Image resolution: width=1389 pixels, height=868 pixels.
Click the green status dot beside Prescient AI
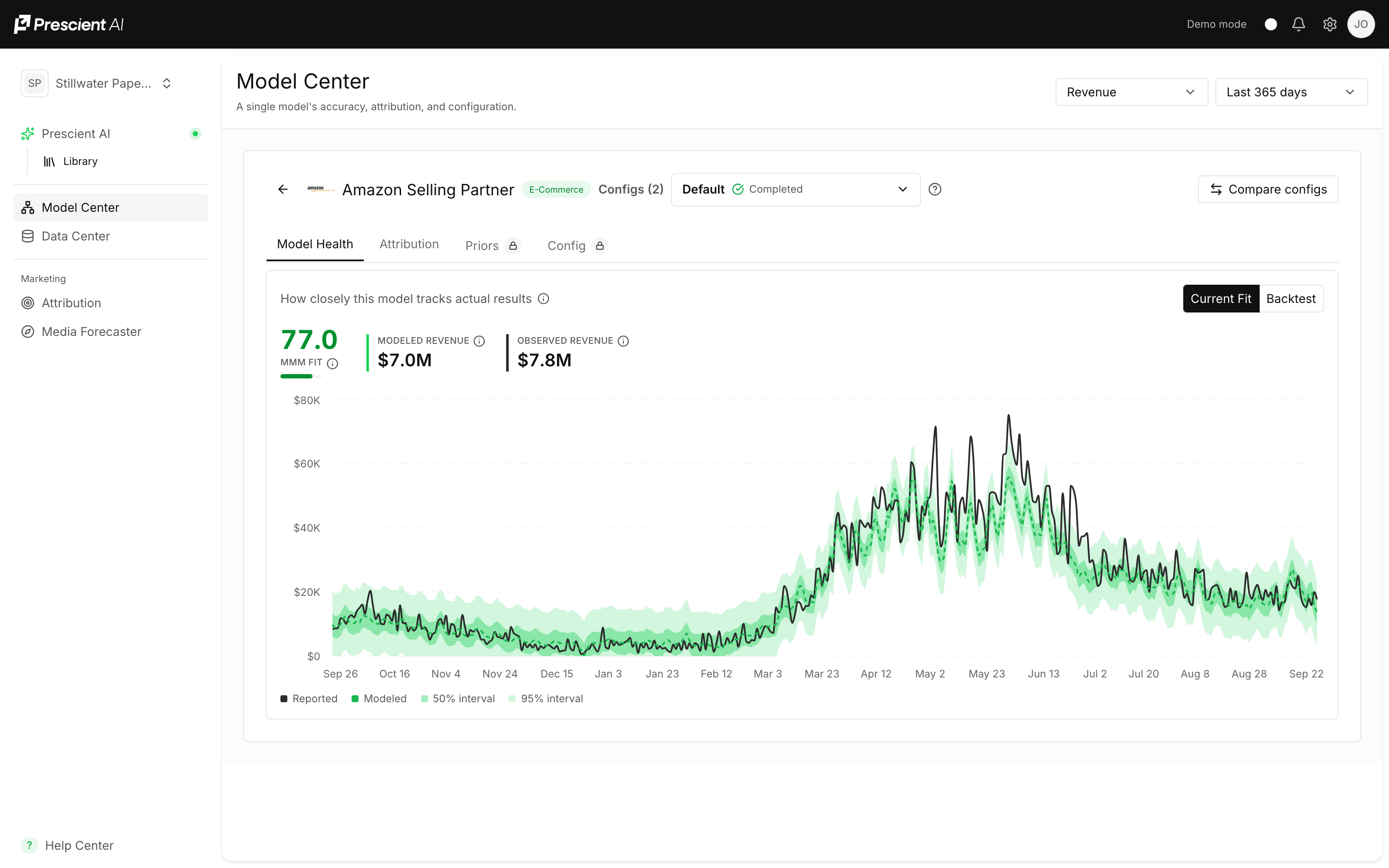tap(195, 134)
